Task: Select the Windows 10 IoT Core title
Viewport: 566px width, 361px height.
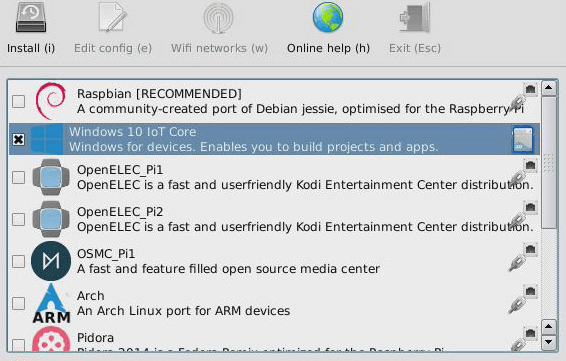Action: tap(132, 132)
